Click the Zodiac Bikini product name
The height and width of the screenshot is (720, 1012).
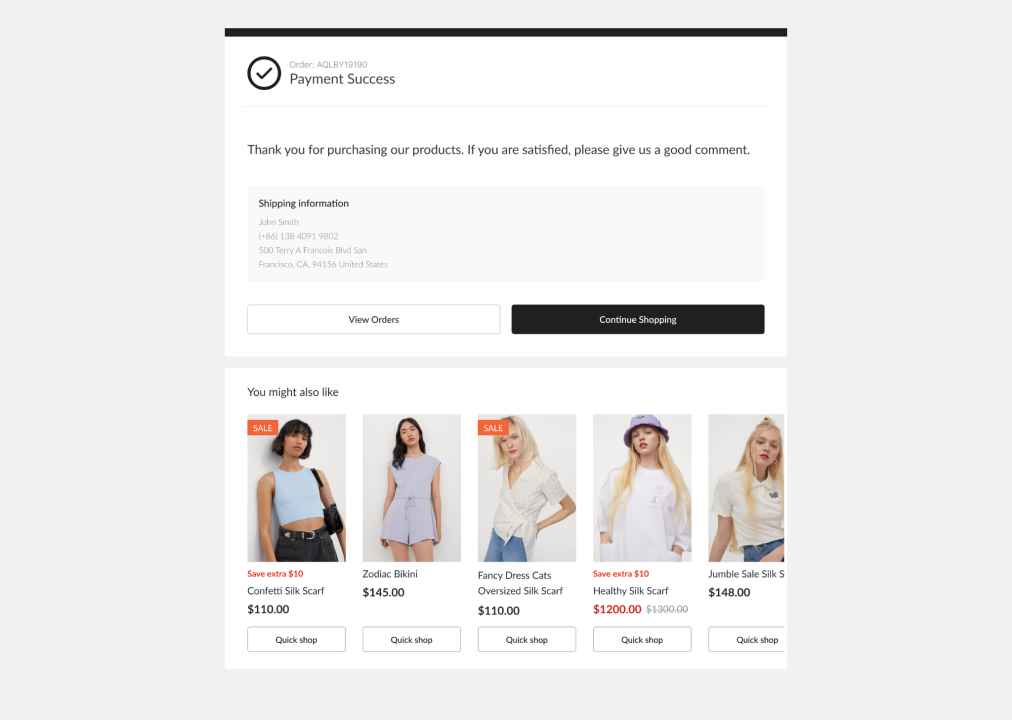tap(390, 574)
